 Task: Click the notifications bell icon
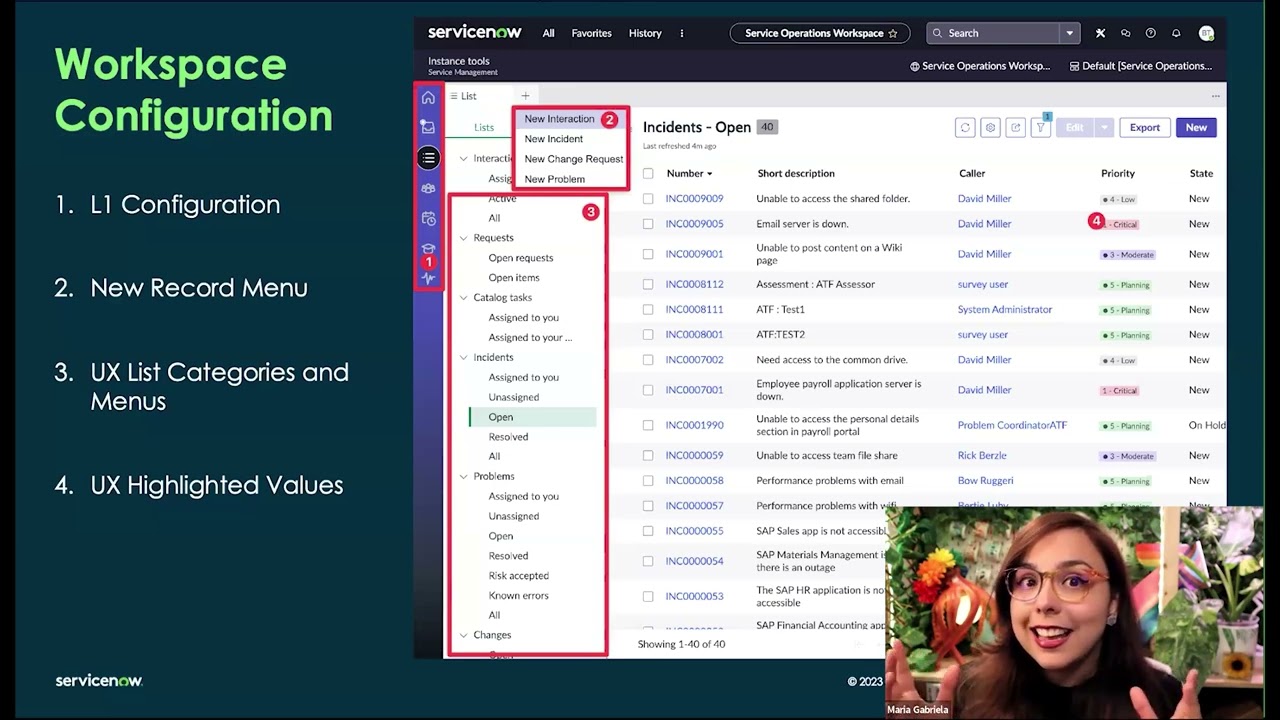(x=1177, y=33)
